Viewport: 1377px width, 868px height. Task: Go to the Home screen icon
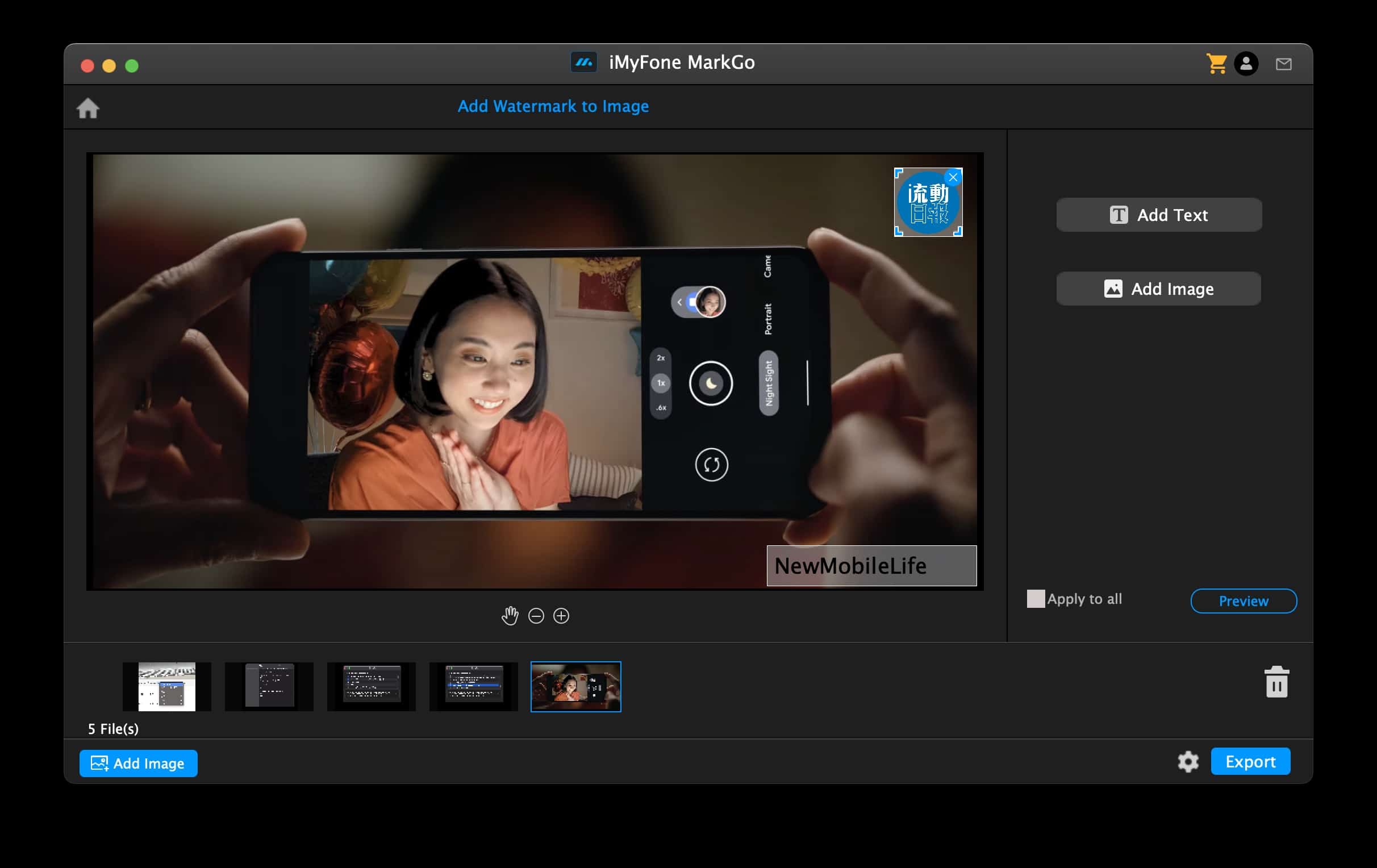point(88,108)
